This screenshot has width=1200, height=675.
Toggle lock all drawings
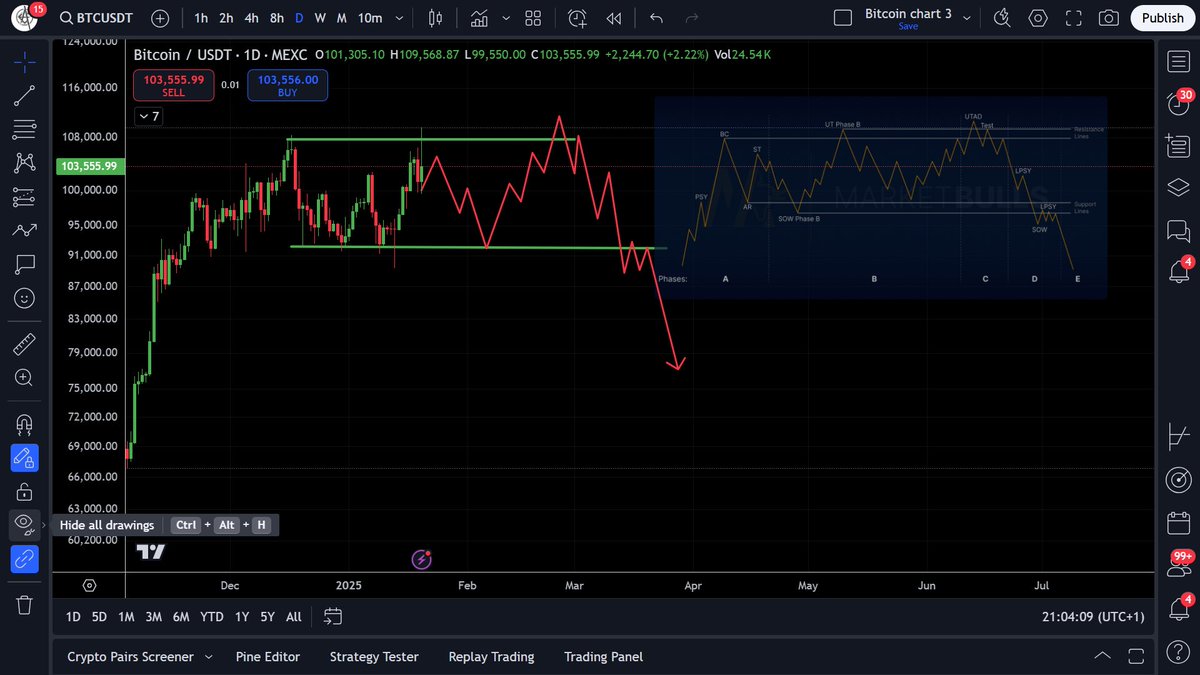tap(25, 492)
